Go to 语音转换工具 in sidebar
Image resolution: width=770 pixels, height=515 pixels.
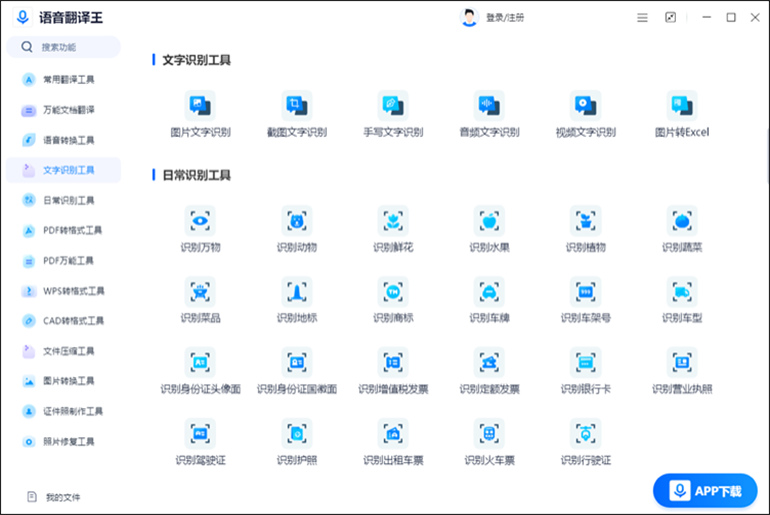pos(63,140)
